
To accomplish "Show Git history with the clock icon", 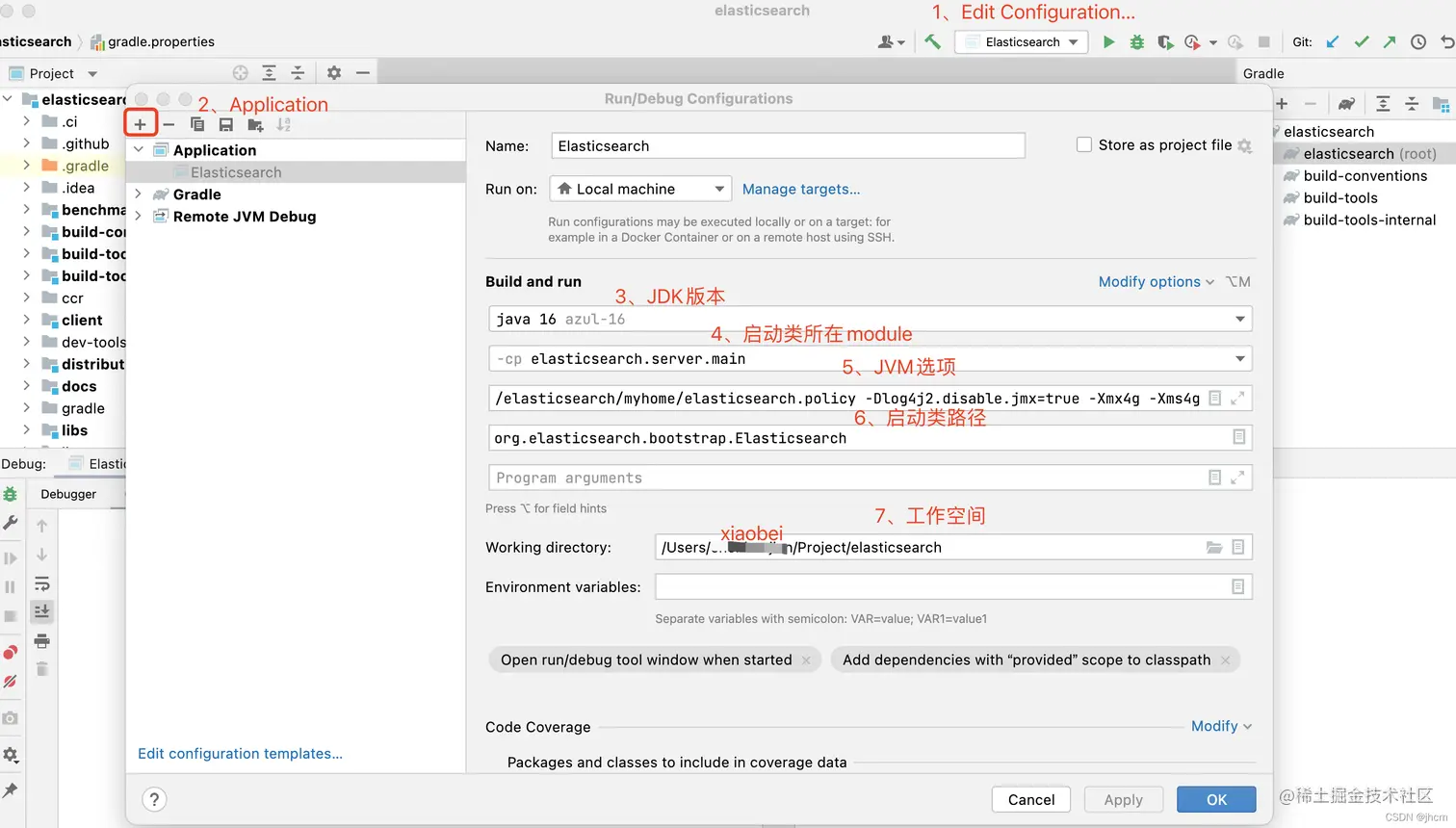I will coord(1418,41).
